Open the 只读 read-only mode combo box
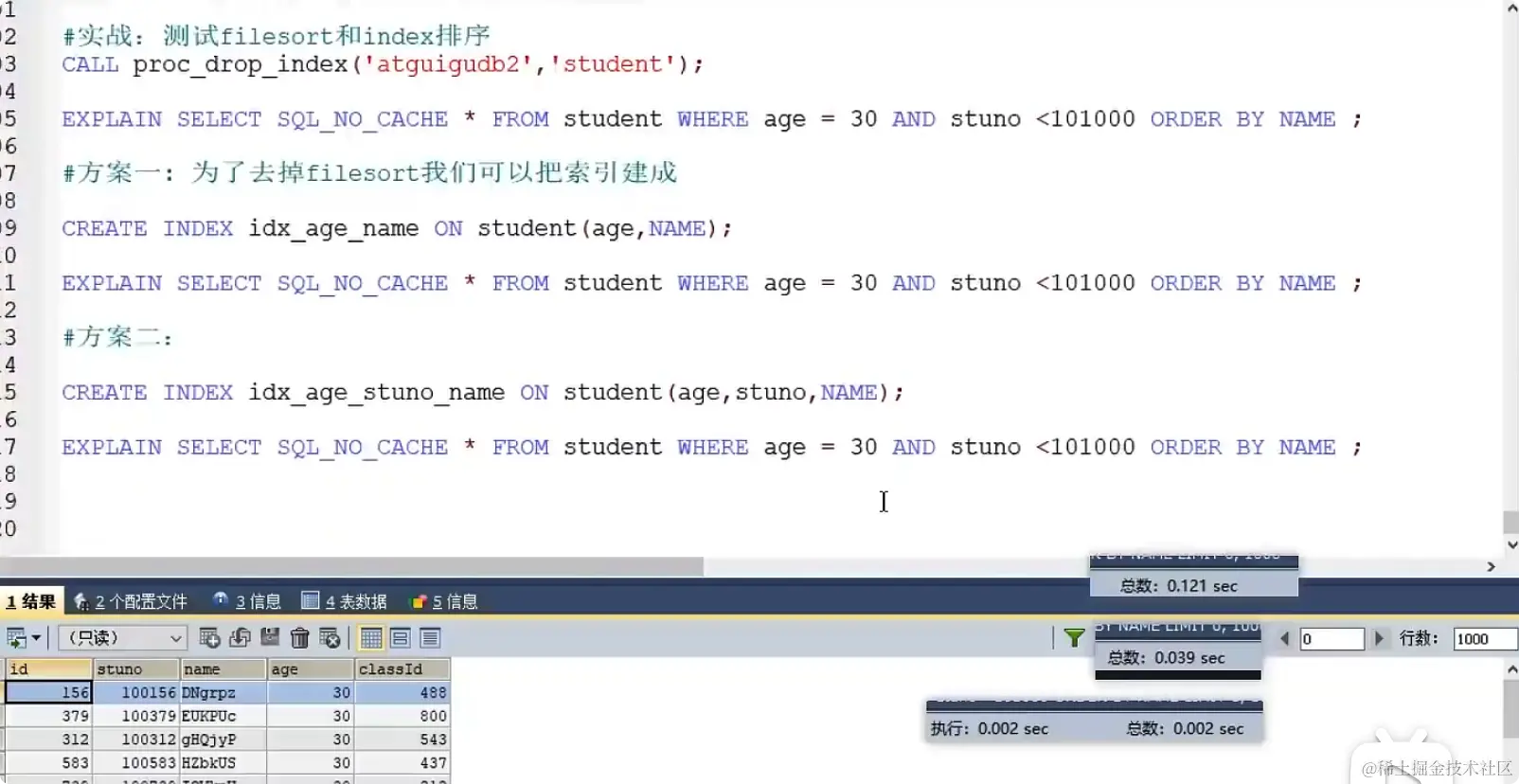Image resolution: width=1519 pixels, height=784 pixels. click(122, 638)
